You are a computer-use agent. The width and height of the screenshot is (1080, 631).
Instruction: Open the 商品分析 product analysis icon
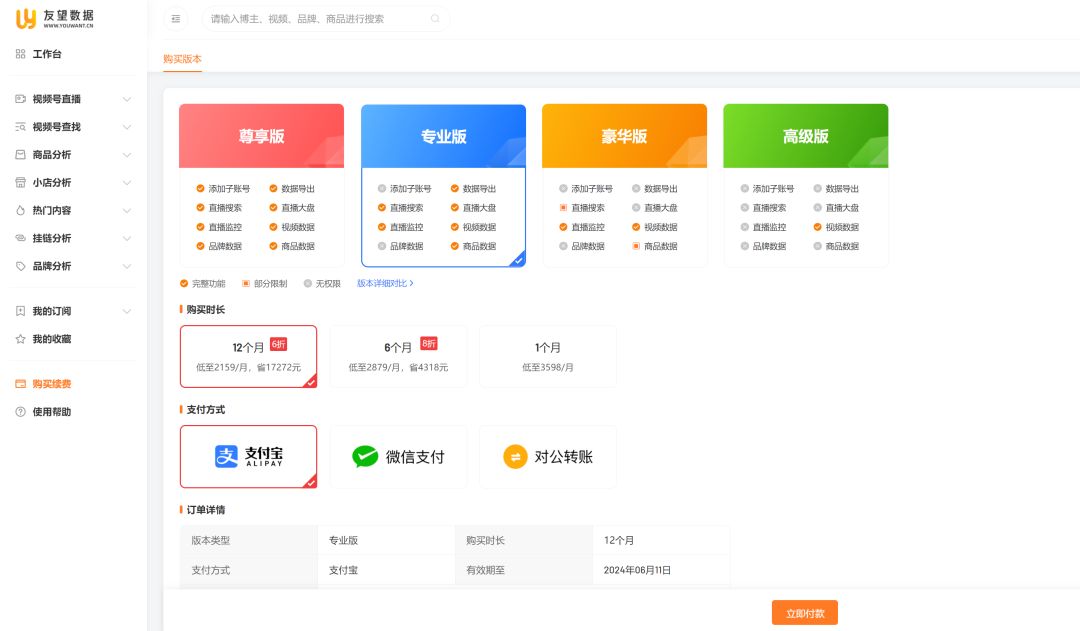coord(22,155)
